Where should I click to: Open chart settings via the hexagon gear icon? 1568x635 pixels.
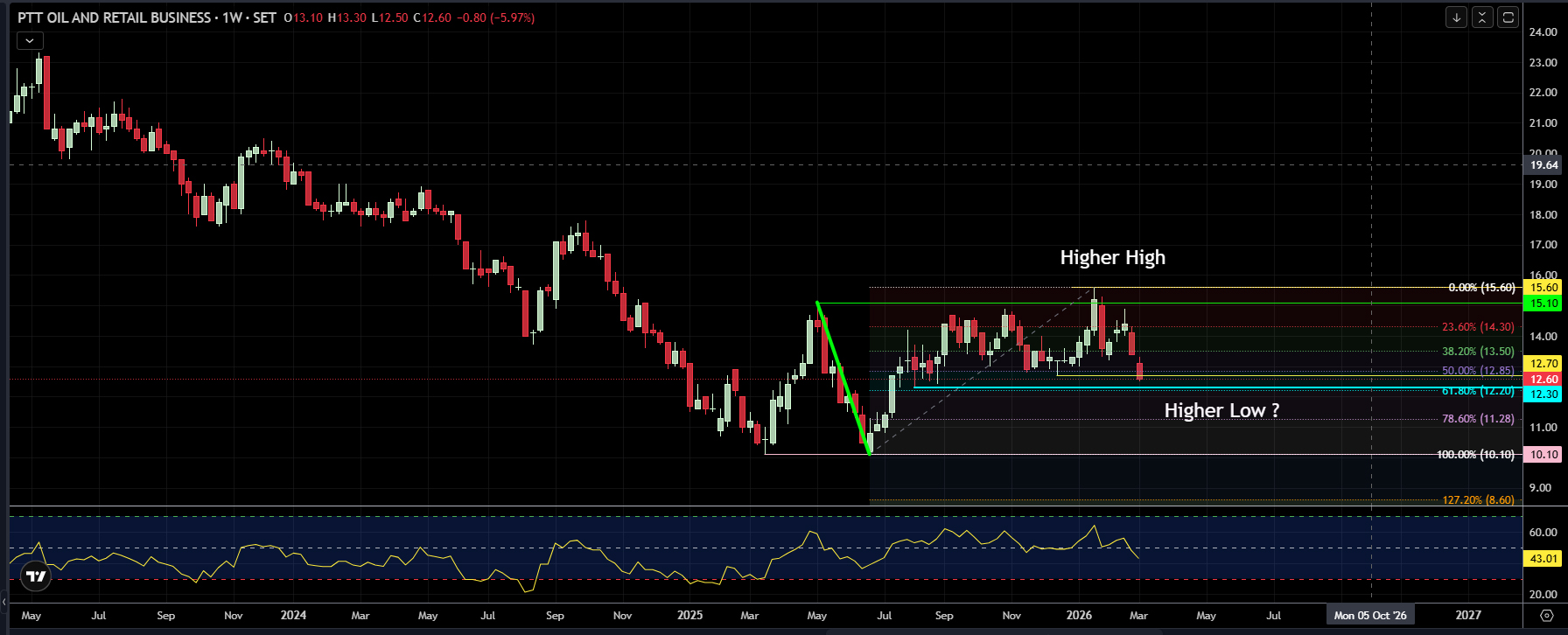(1546, 616)
